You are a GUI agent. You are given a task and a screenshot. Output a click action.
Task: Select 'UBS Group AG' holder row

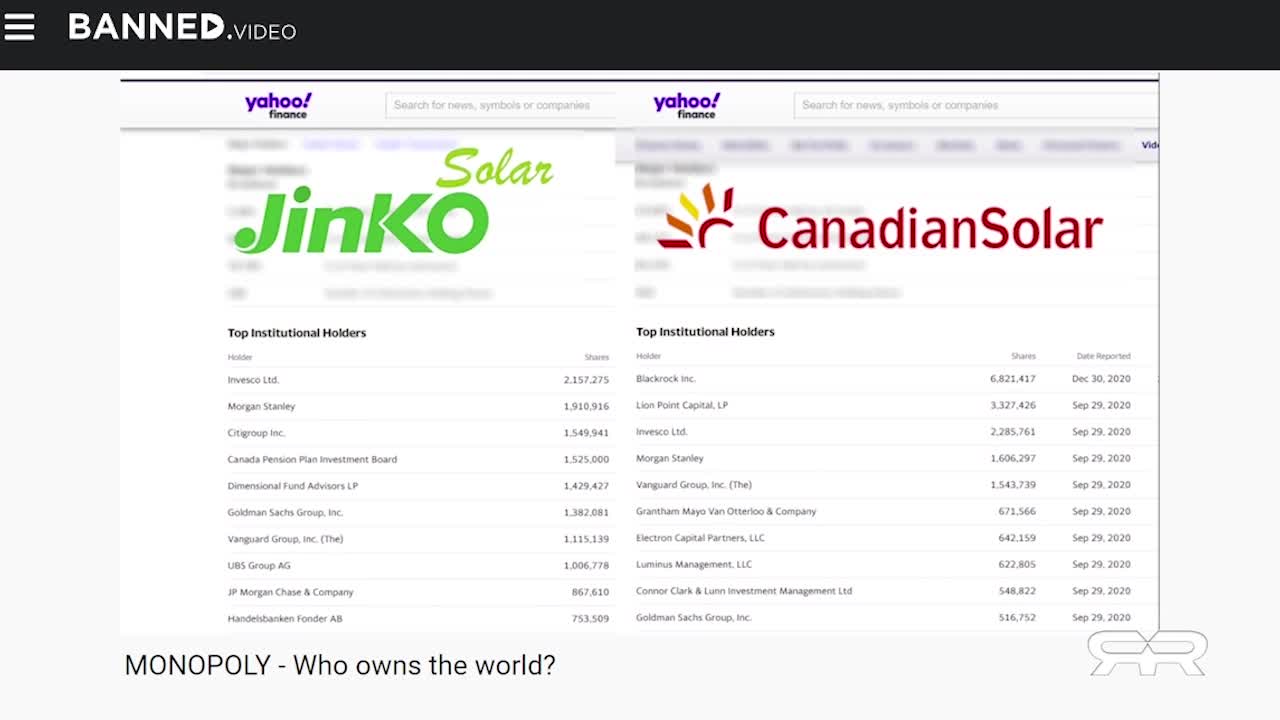(259, 565)
